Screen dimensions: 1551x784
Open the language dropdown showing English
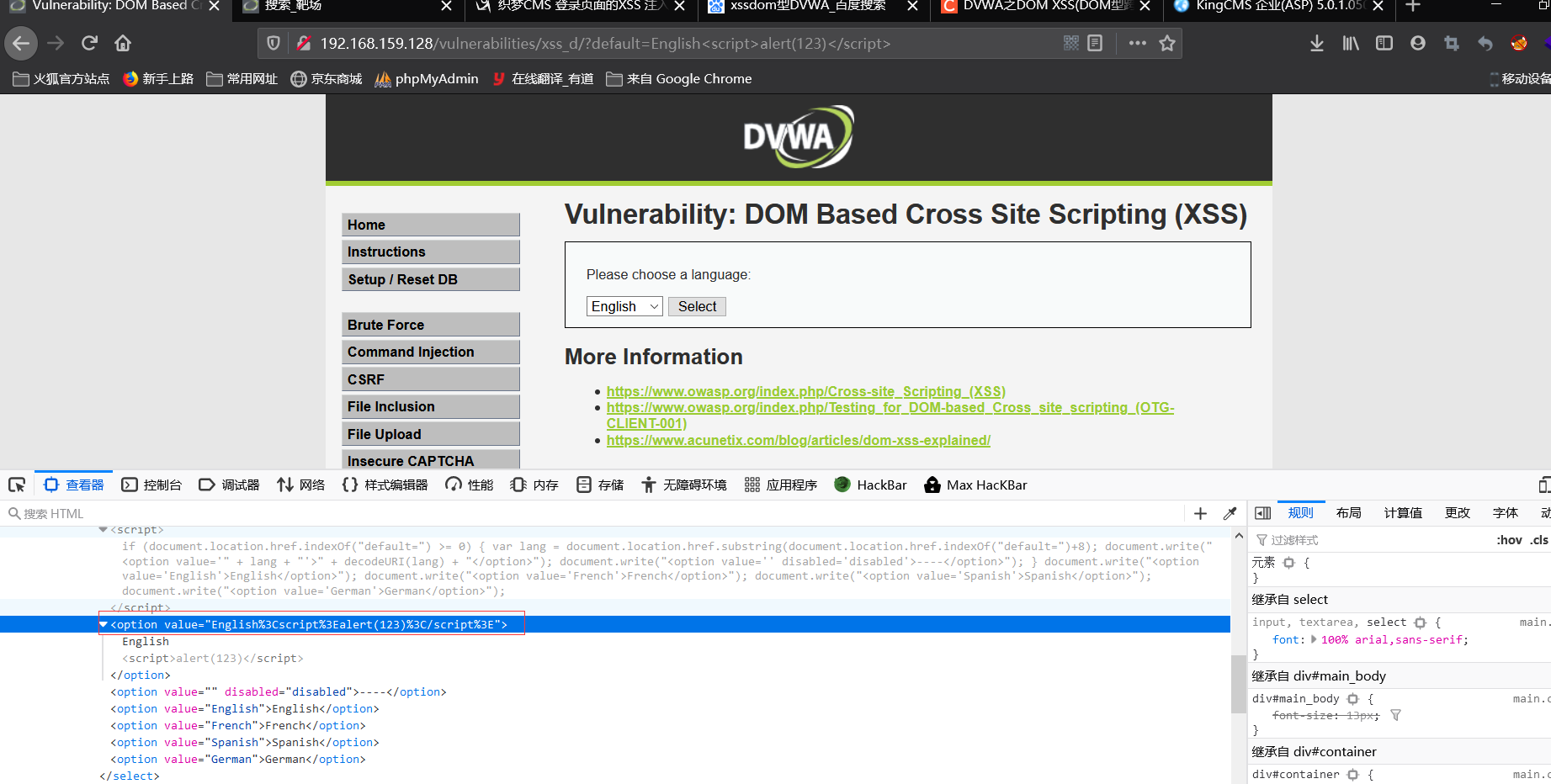[x=624, y=307]
